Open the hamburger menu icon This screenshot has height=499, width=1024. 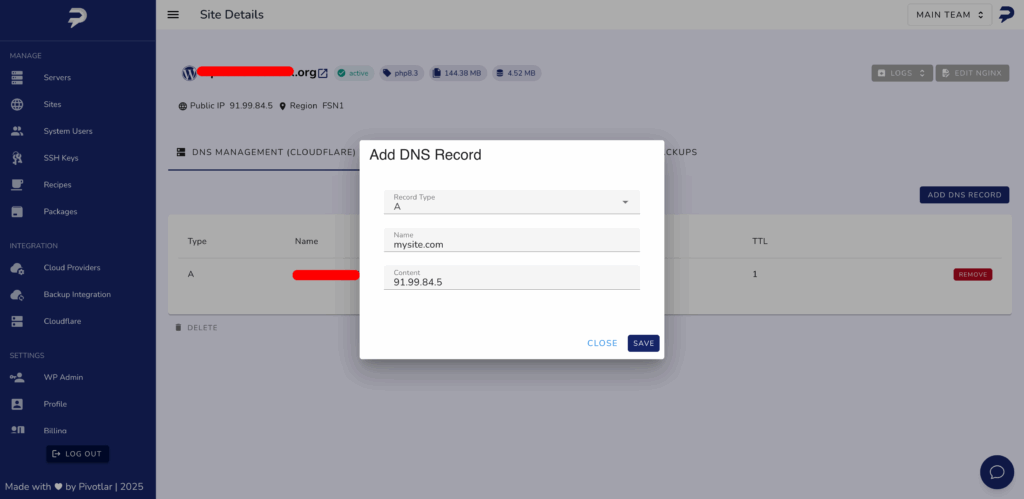click(x=173, y=14)
